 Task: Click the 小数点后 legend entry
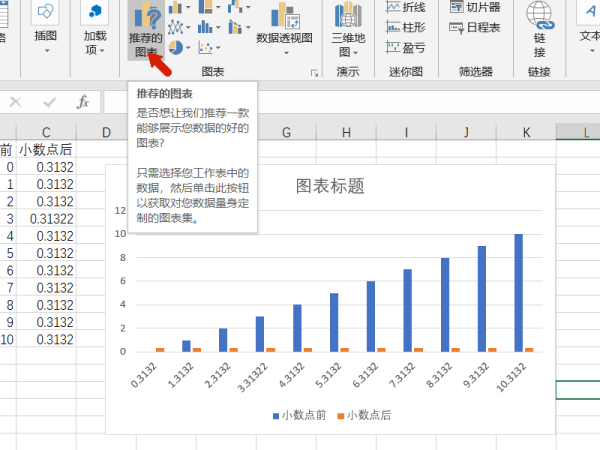[x=364, y=415]
